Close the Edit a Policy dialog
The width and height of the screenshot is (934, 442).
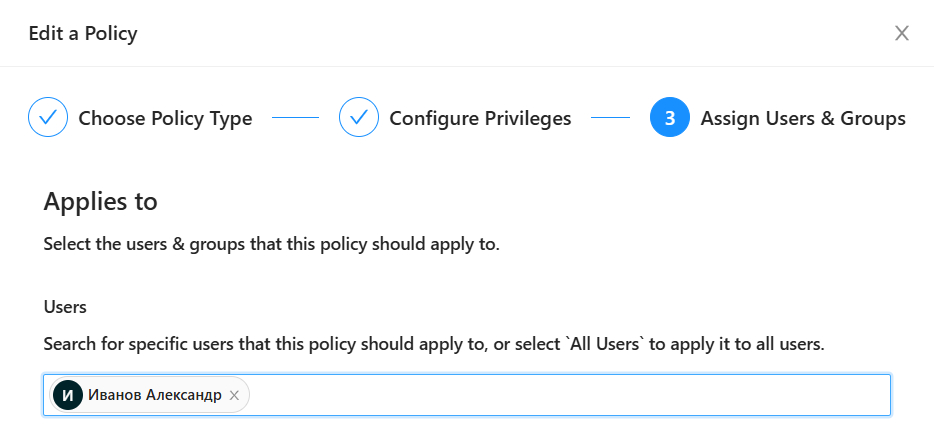coord(901,33)
